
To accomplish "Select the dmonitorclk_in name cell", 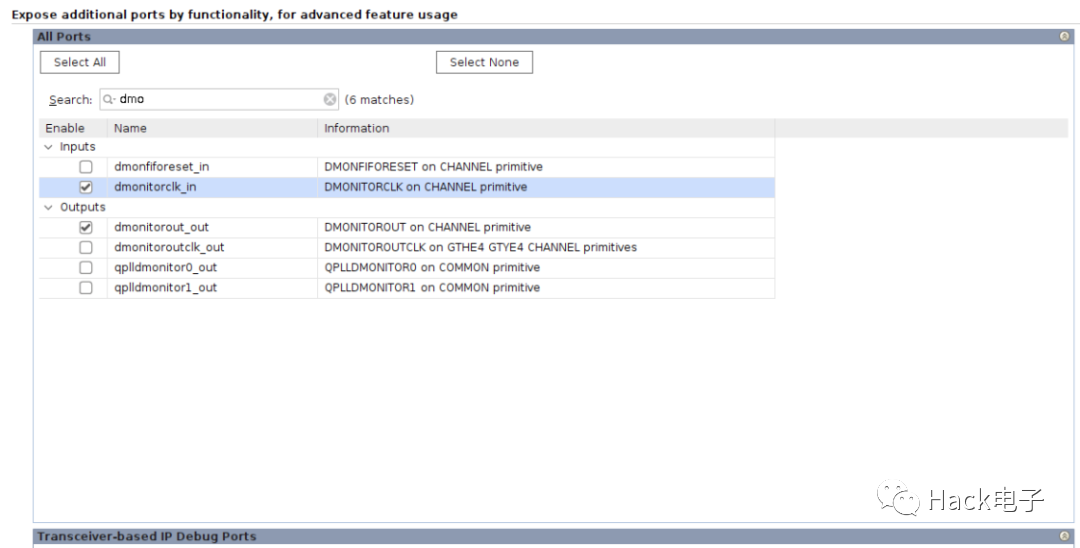I will click(212, 187).
